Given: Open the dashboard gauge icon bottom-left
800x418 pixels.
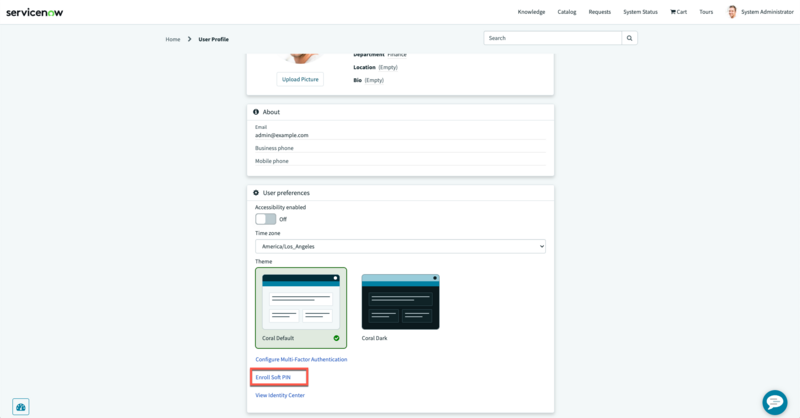Looking at the screenshot, I should (20, 407).
